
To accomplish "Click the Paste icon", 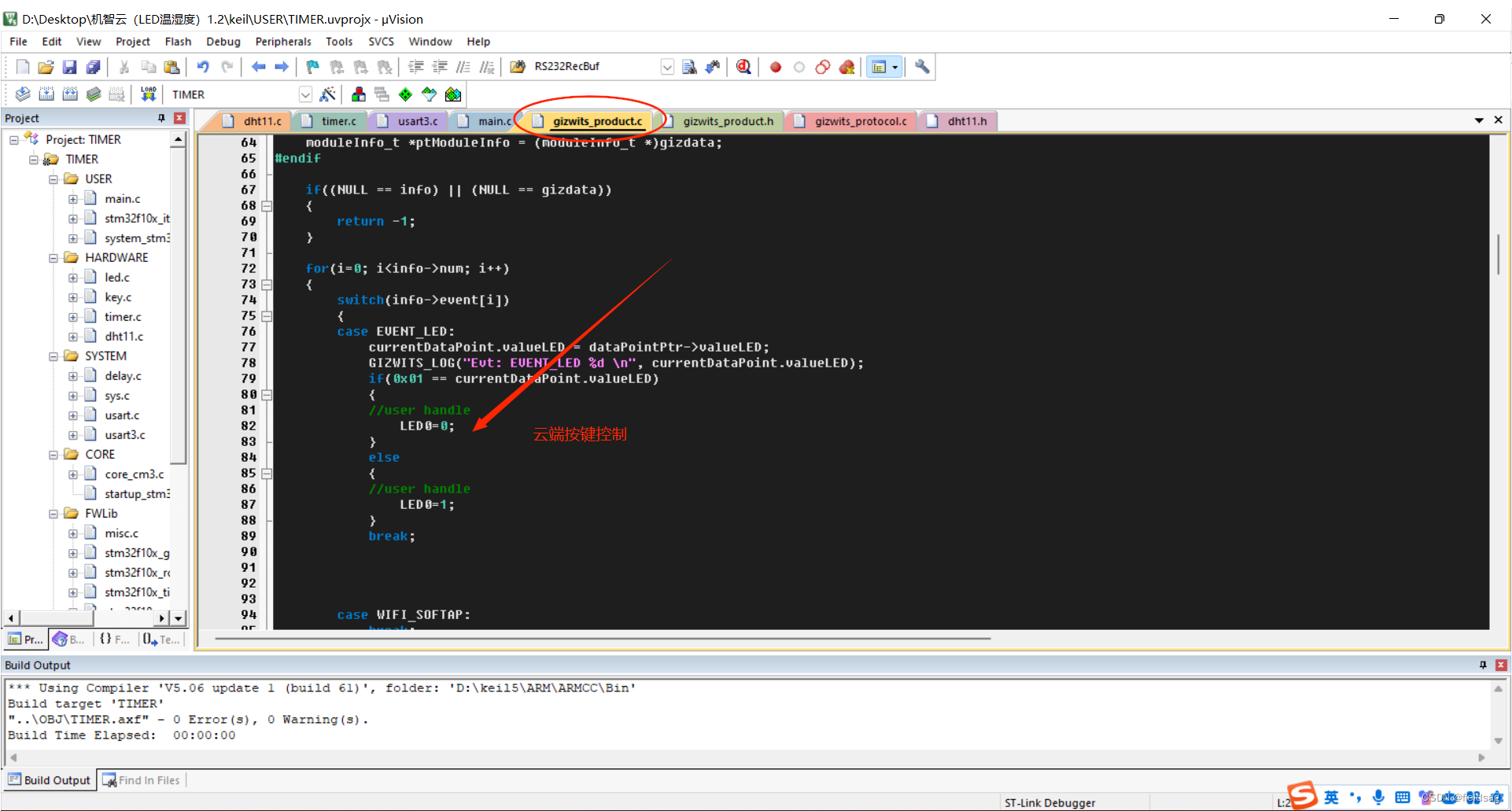I will tap(171, 67).
